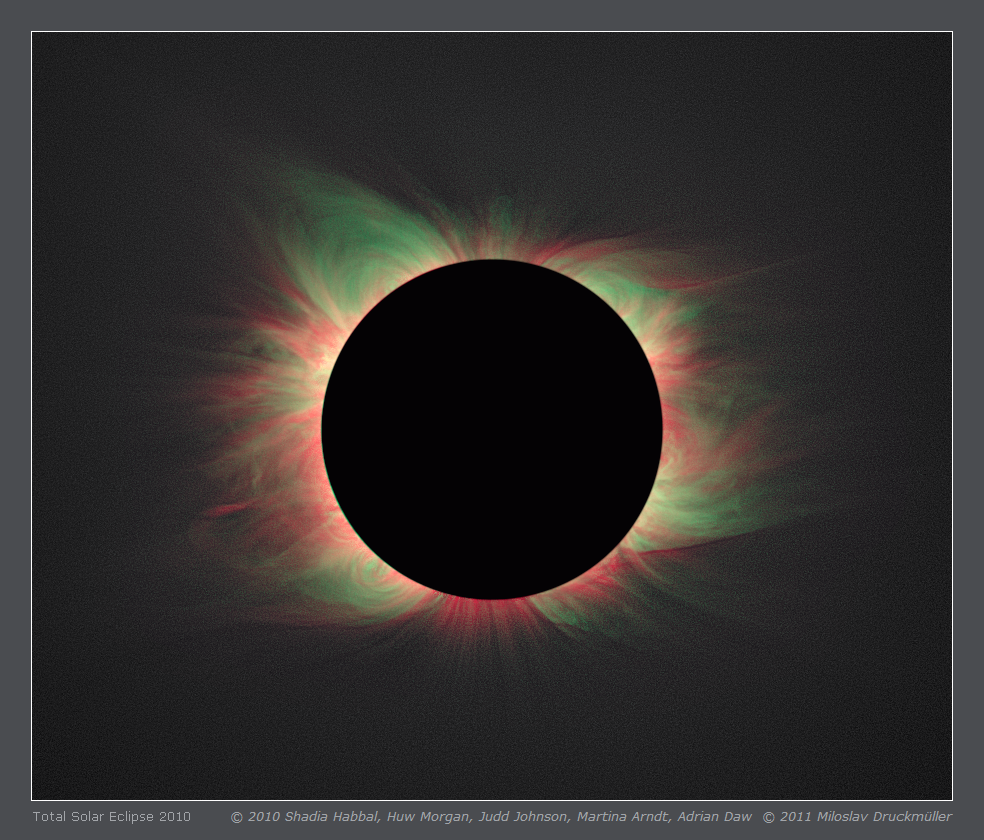984x840 pixels.
Task: Click the center of the black lunar disk
Action: pyautogui.click(x=492, y=430)
